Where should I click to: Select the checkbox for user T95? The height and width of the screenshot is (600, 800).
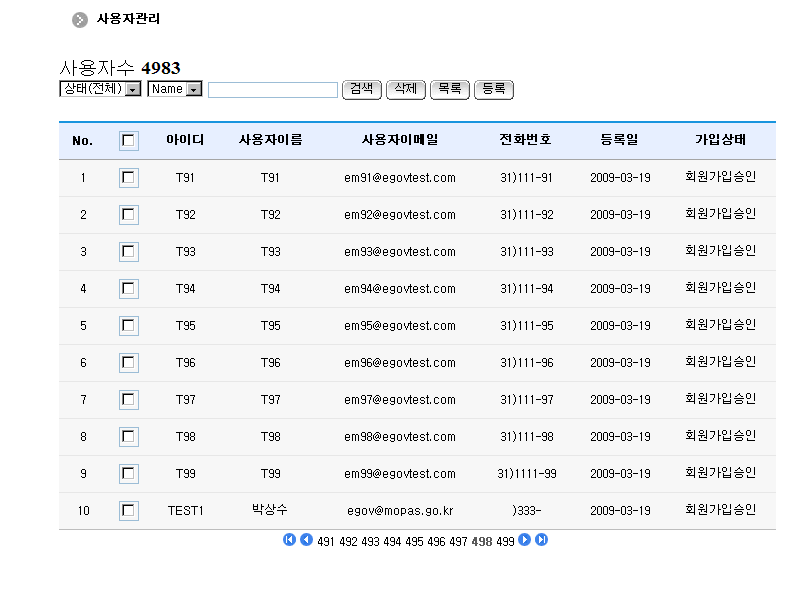point(128,326)
